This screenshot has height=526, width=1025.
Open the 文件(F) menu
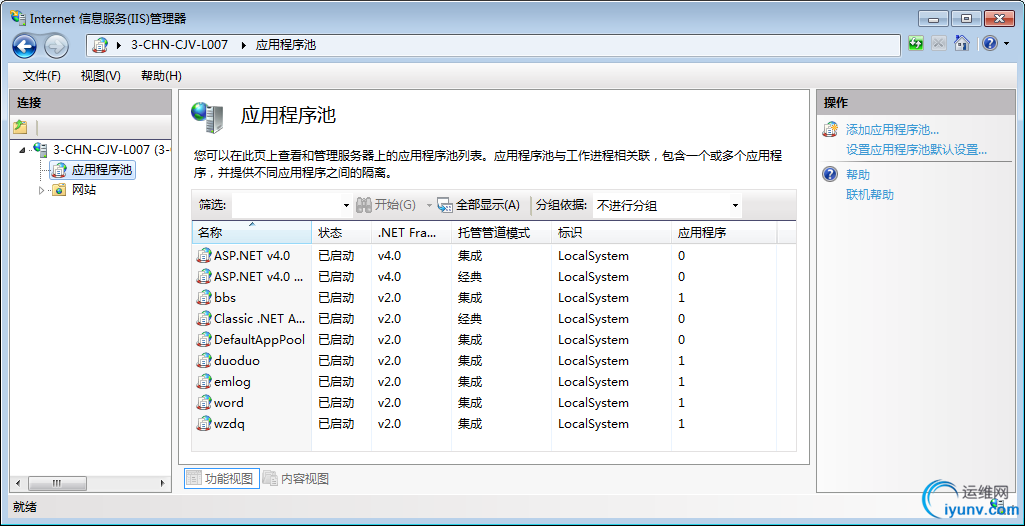(42, 76)
